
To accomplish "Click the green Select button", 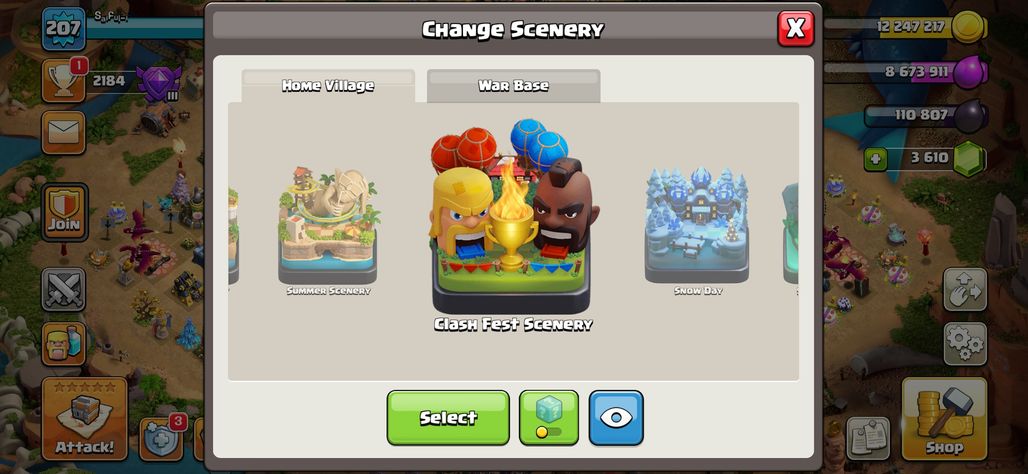I will 448,418.
